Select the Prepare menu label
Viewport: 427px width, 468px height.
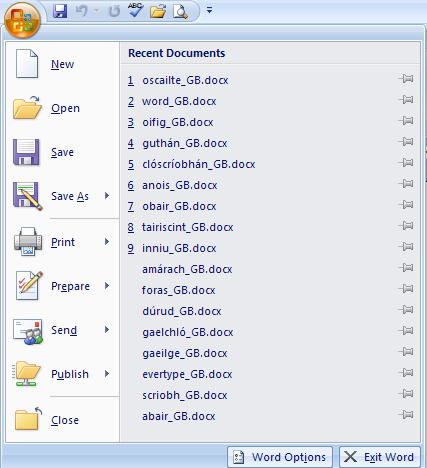click(x=70, y=286)
